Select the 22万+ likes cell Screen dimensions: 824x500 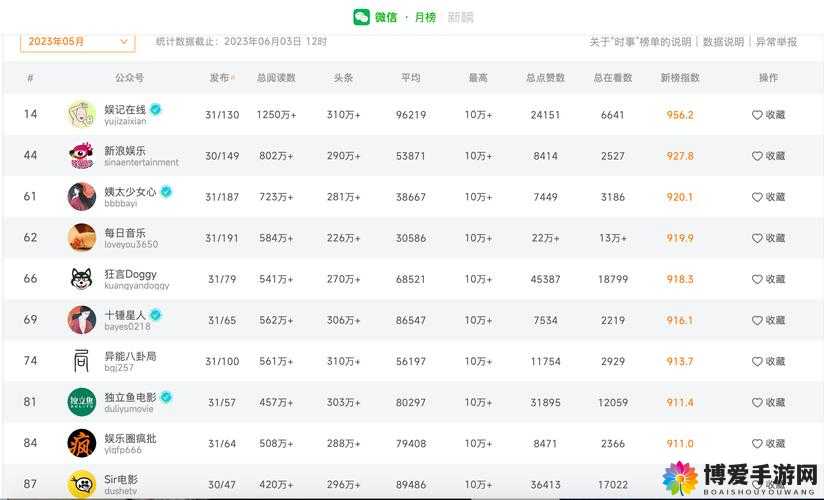pos(545,238)
